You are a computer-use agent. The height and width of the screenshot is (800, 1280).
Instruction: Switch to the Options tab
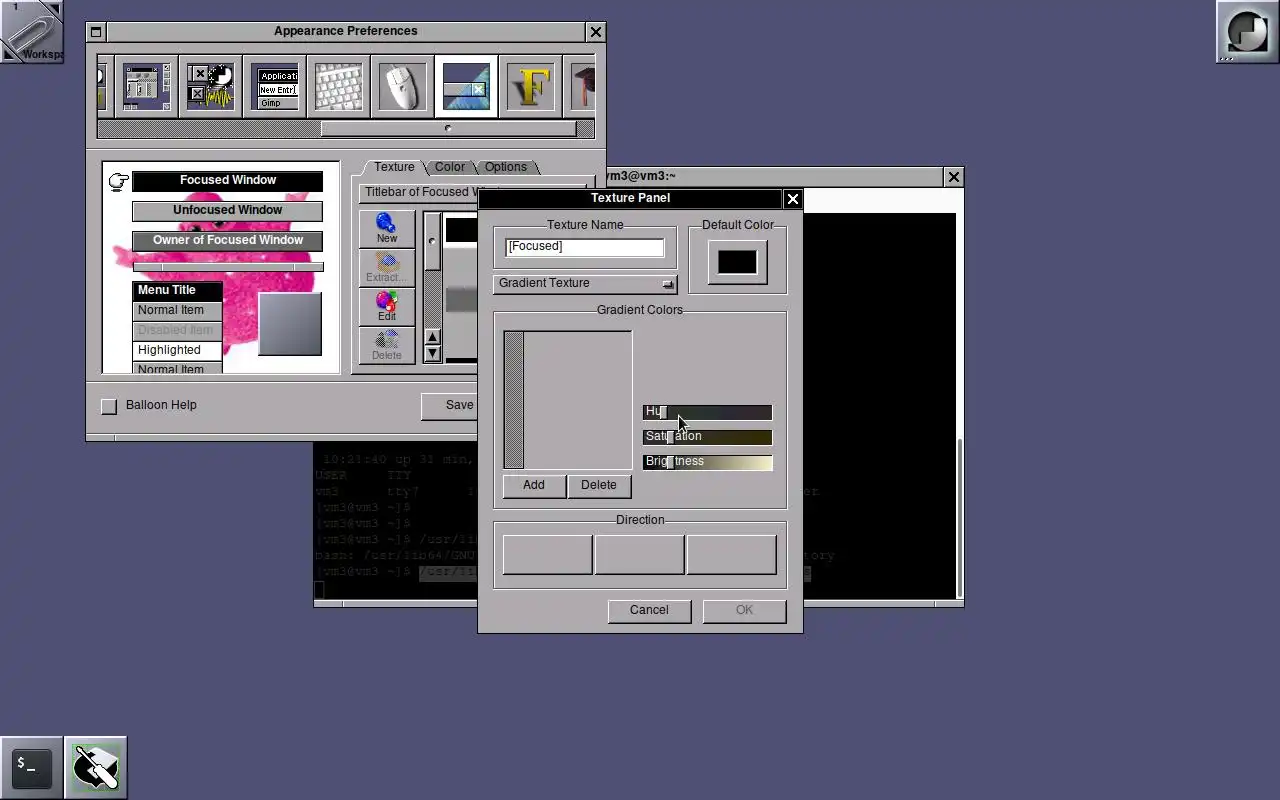point(505,167)
